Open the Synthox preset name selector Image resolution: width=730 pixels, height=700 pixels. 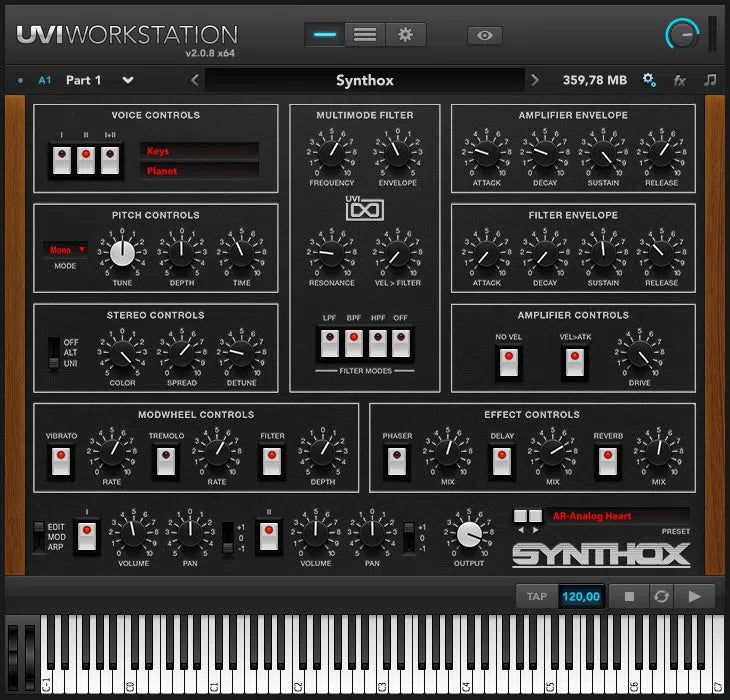pos(364,80)
